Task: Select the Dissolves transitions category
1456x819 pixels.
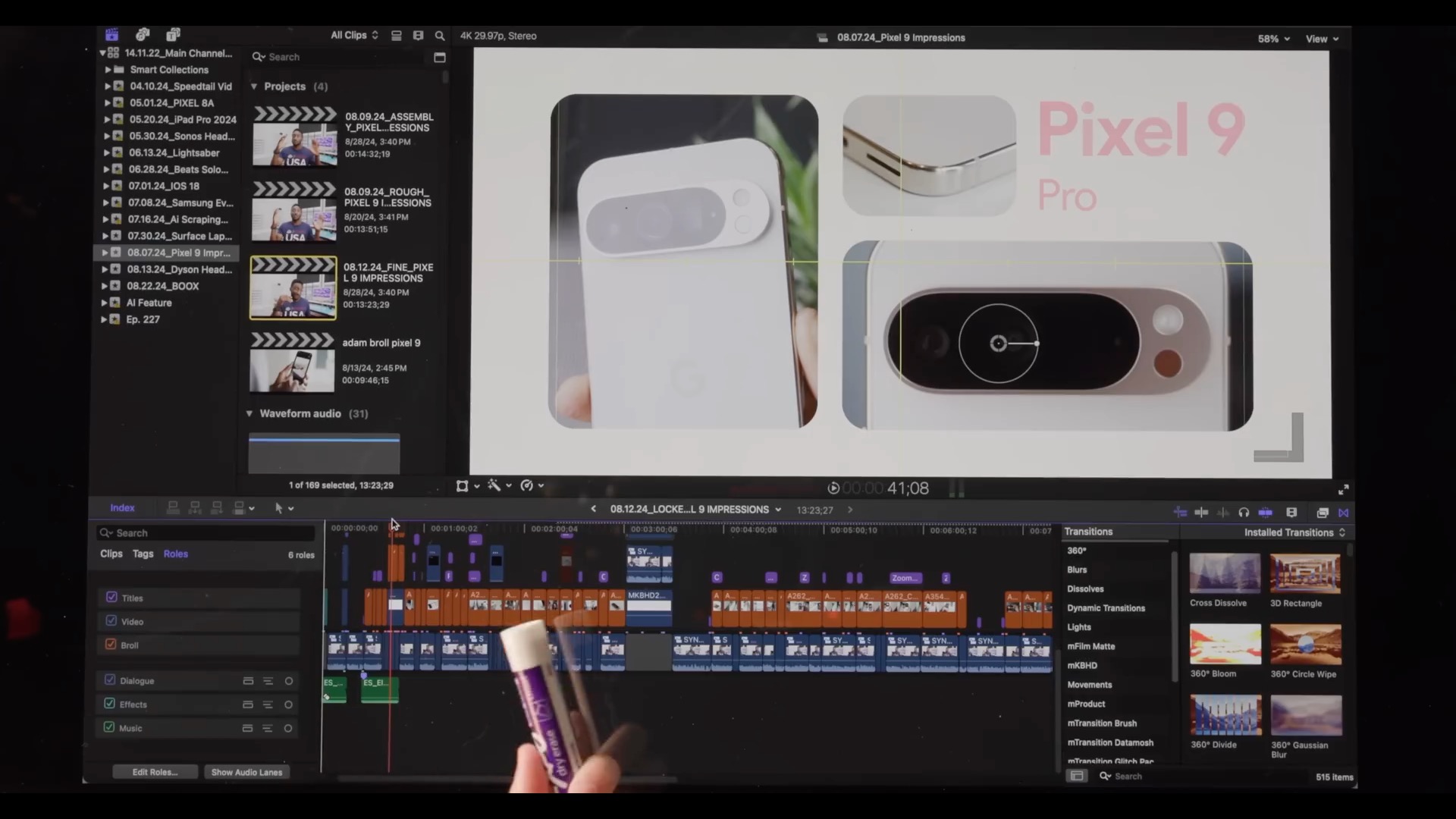Action: (1085, 588)
